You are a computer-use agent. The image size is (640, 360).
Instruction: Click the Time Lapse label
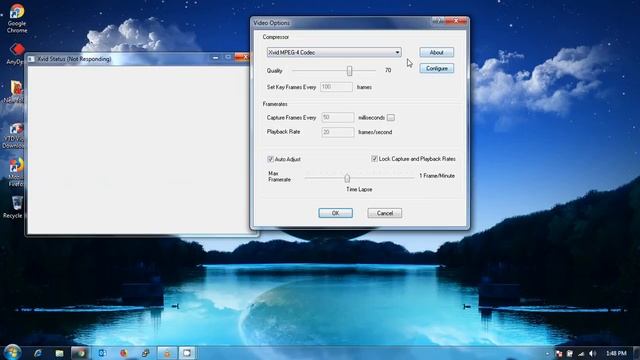(359, 189)
